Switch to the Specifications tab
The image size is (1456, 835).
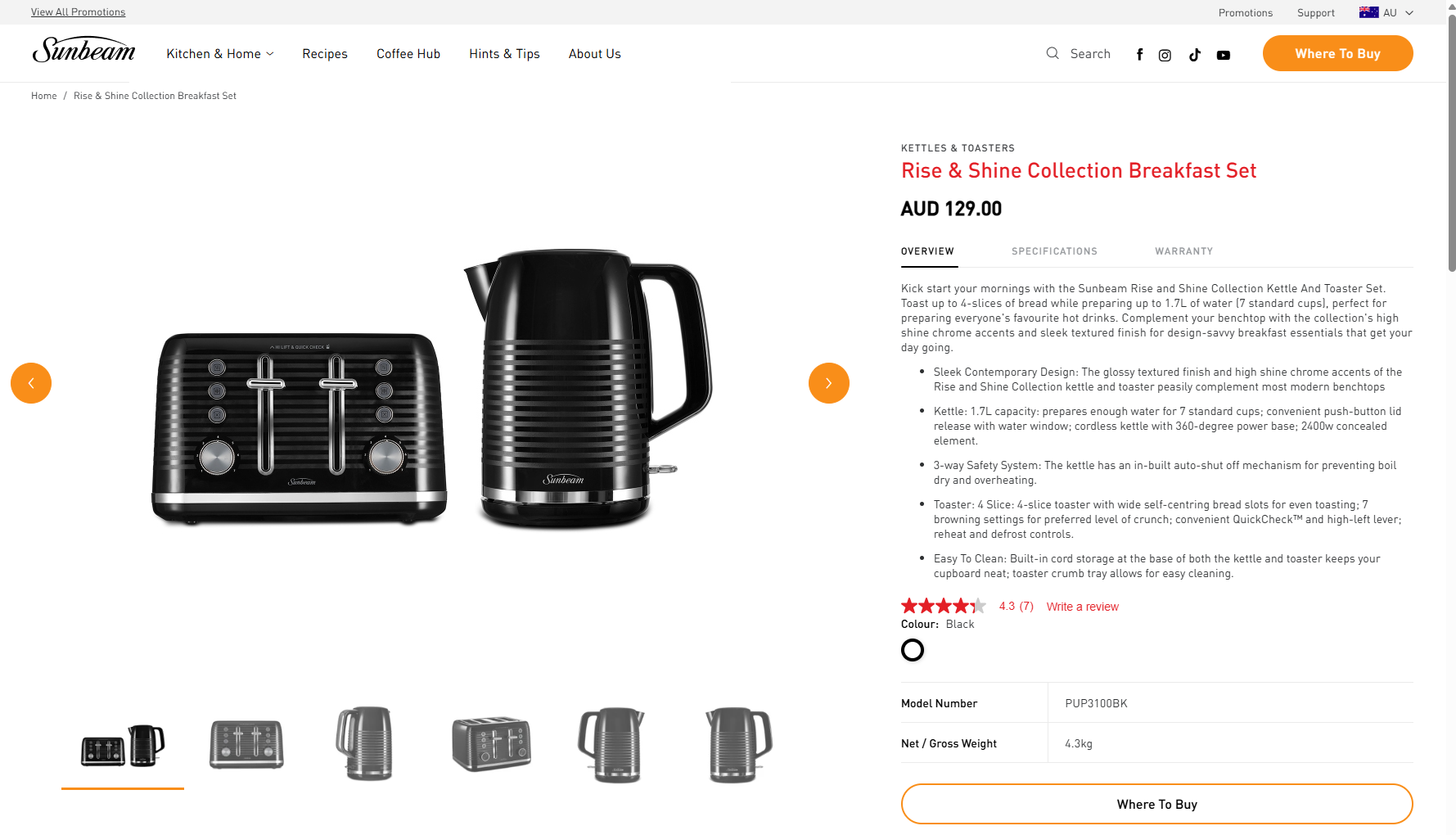point(1054,251)
